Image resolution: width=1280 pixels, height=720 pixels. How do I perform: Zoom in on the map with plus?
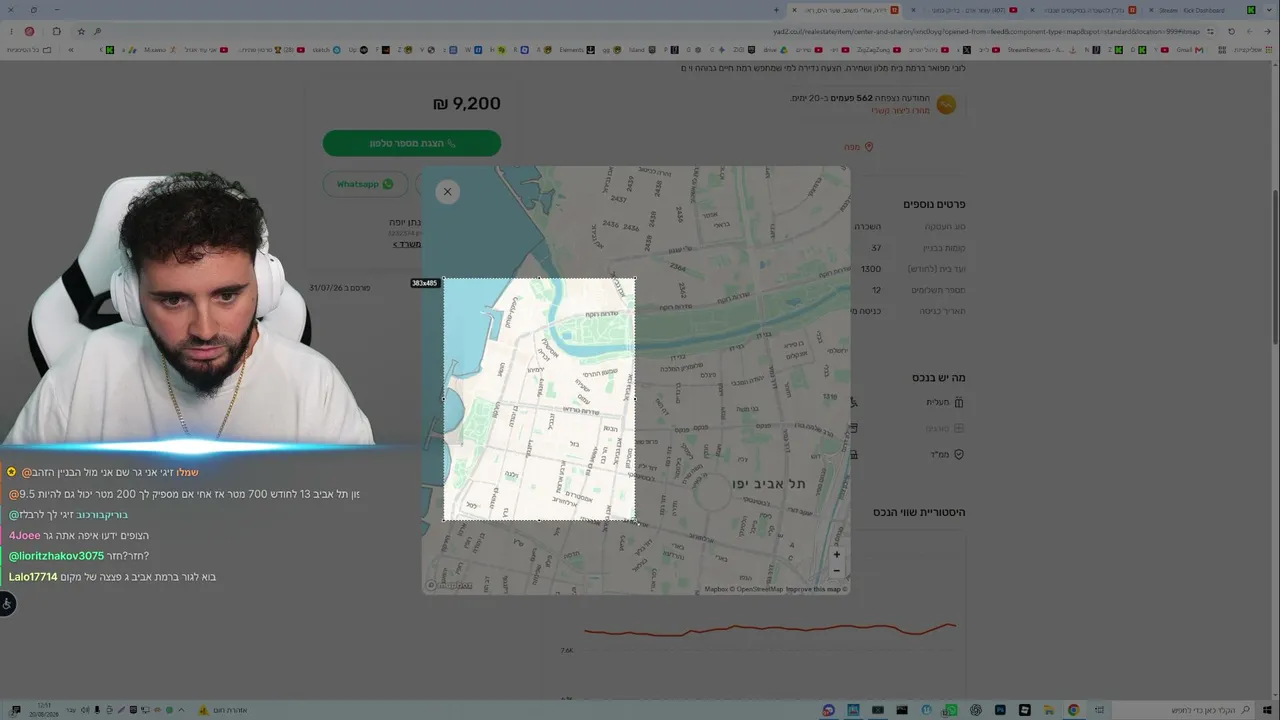pos(837,555)
